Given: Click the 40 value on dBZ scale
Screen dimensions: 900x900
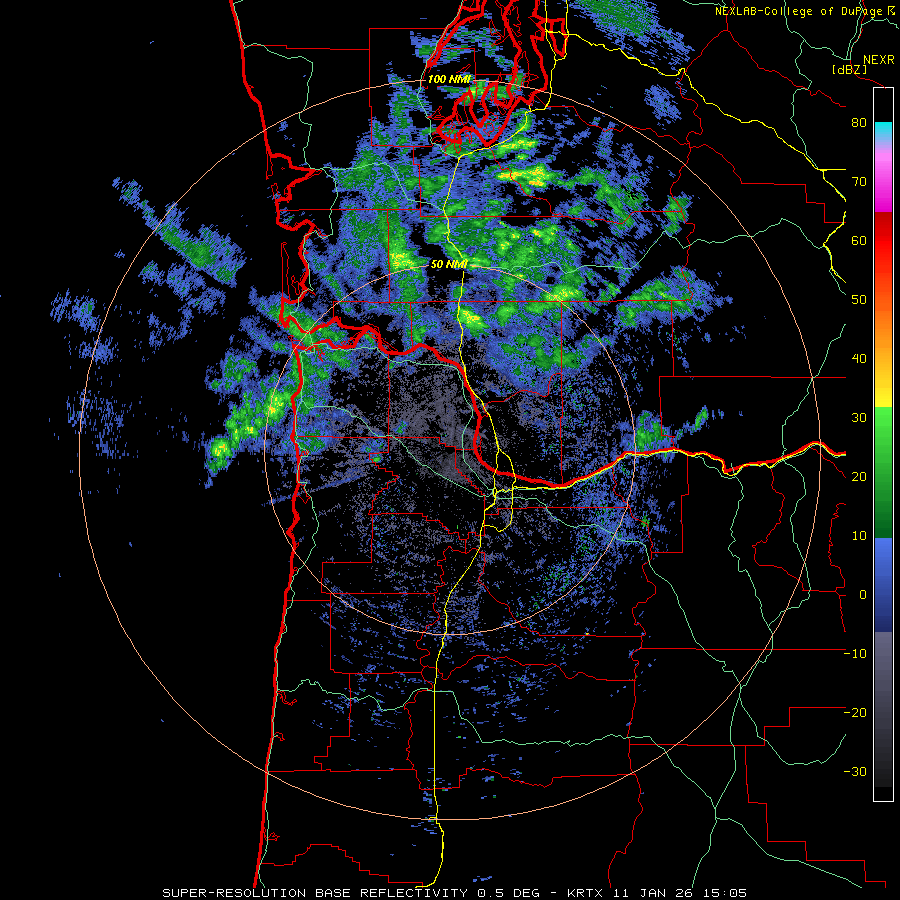Looking at the screenshot, I should [x=859, y=359].
